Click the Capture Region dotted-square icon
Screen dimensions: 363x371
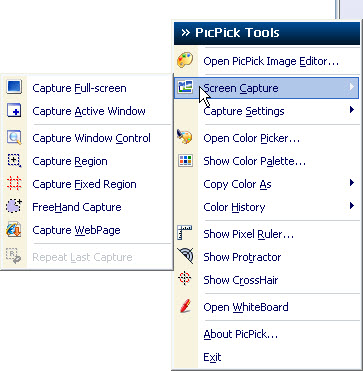(x=14, y=161)
